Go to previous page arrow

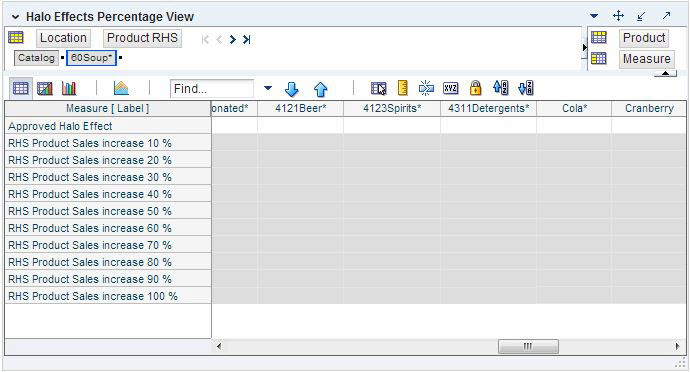tap(219, 40)
